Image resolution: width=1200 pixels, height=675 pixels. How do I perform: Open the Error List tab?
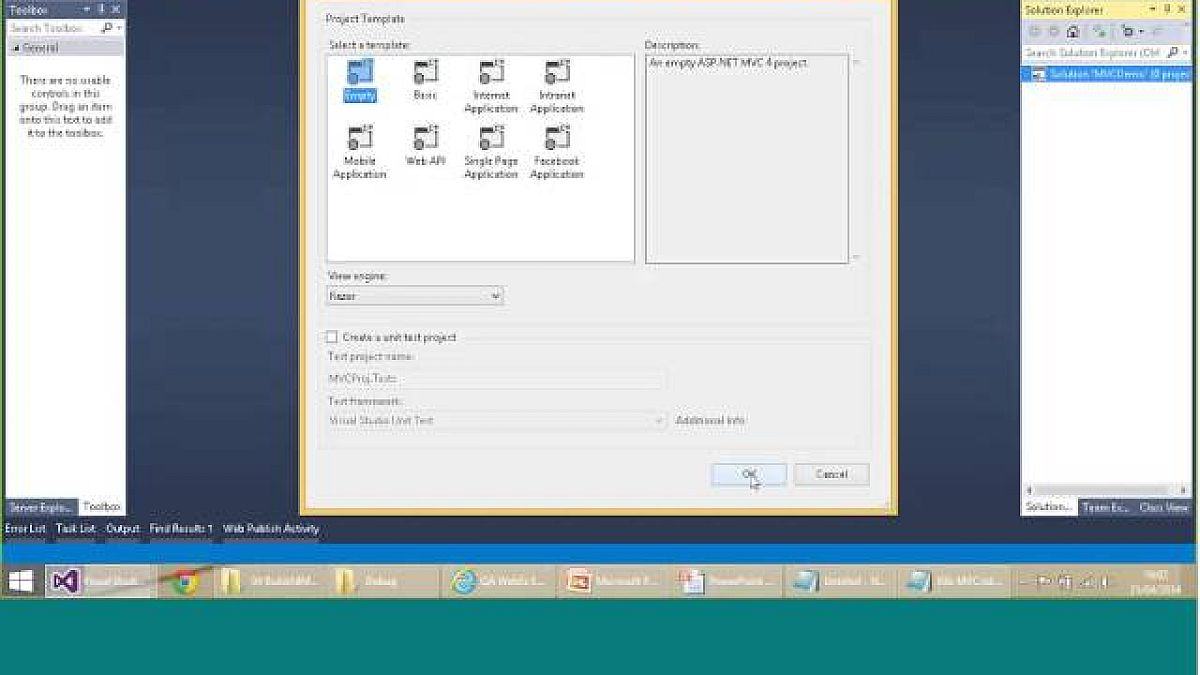(25, 529)
